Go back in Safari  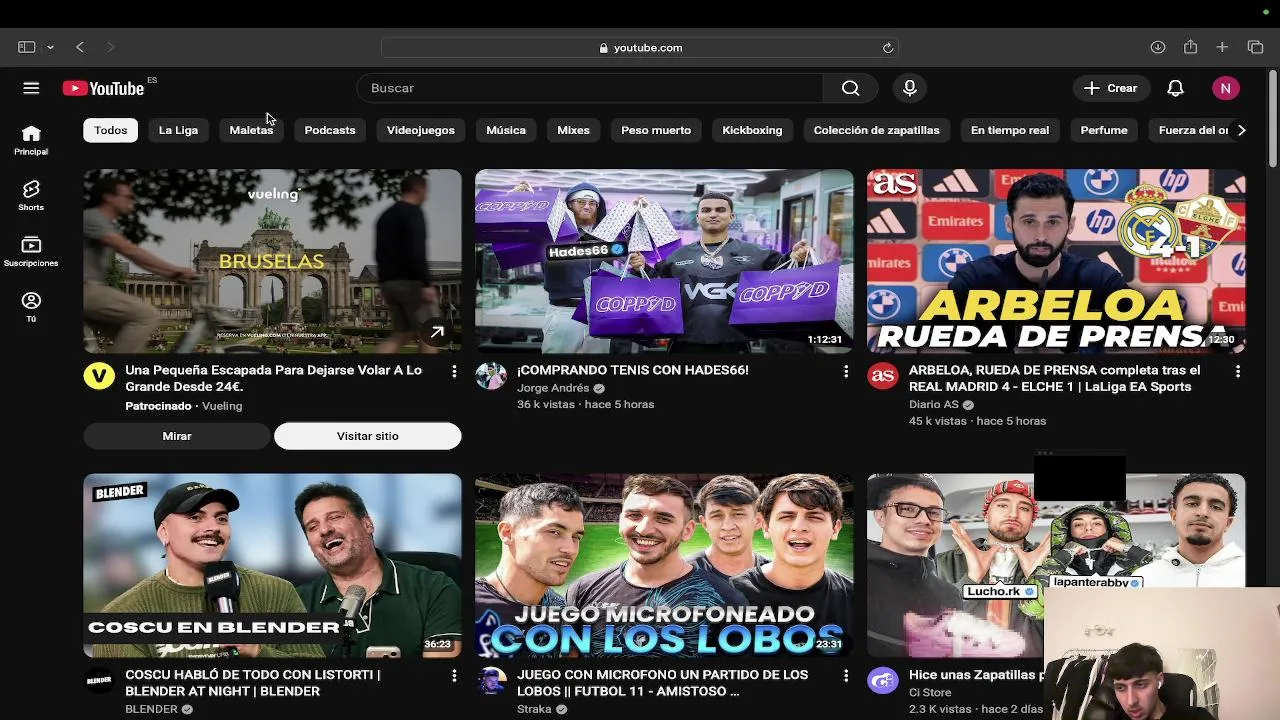click(x=80, y=47)
